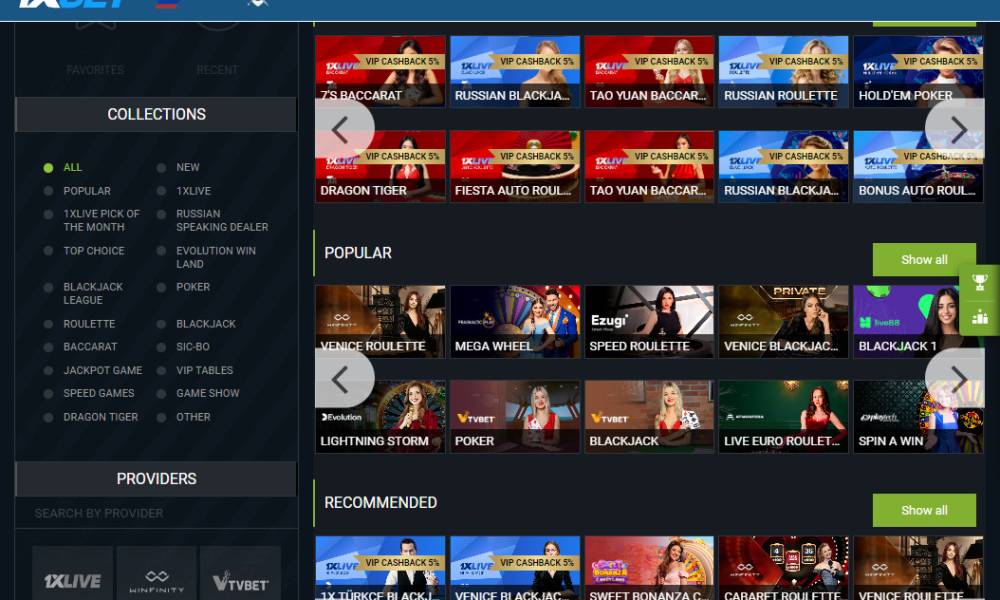Select the Game Show collection option
This screenshot has height=600, width=1000.
click(x=162, y=393)
